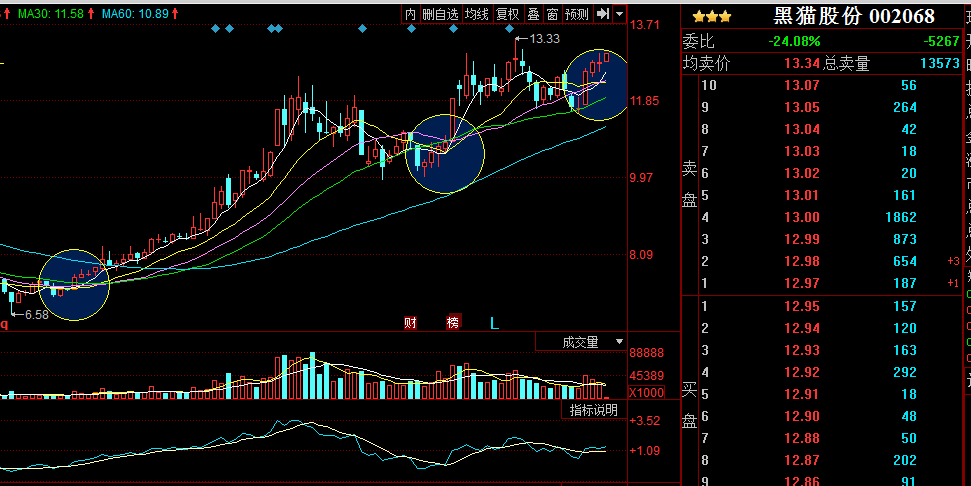Select sell level 5 at price 13.01
This screenshot has width=971, height=486.
[821, 196]
